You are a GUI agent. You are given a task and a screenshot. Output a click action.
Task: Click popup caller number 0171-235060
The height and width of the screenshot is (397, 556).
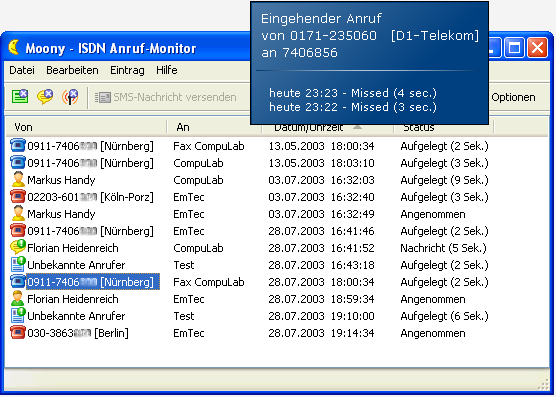[333, 35]
